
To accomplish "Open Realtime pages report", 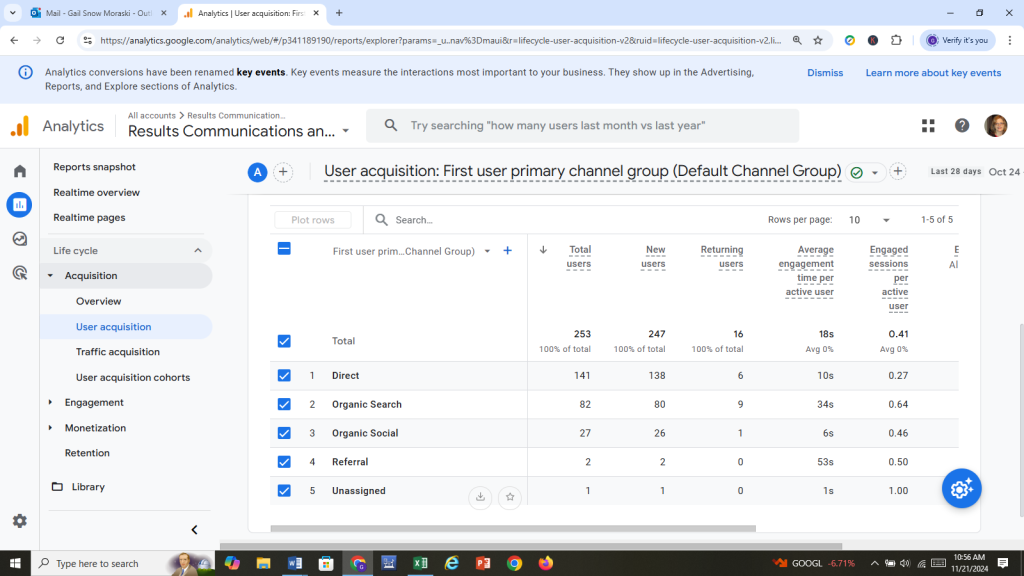I will coord(89,217).
